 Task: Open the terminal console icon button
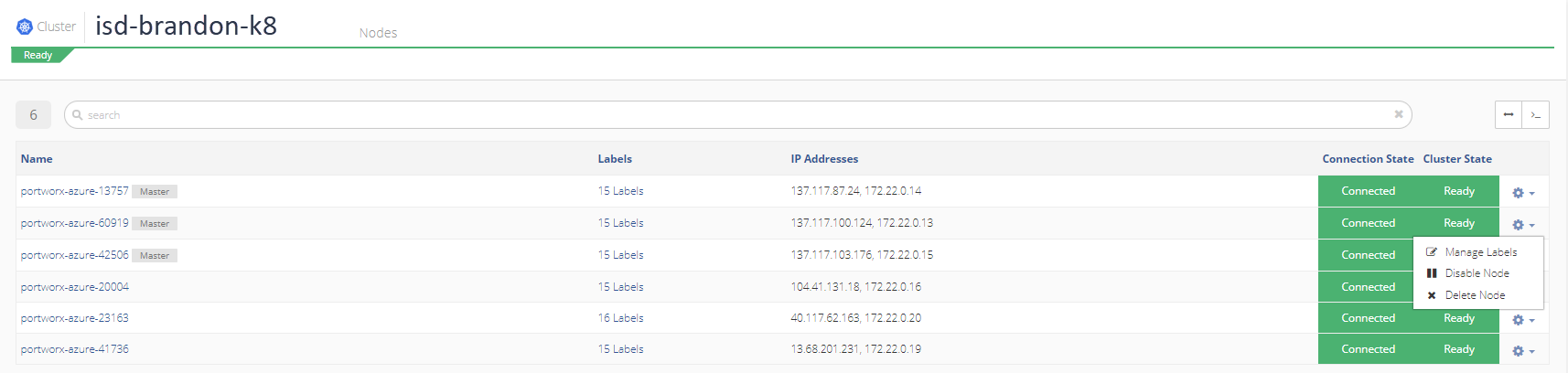point(1536,114)
